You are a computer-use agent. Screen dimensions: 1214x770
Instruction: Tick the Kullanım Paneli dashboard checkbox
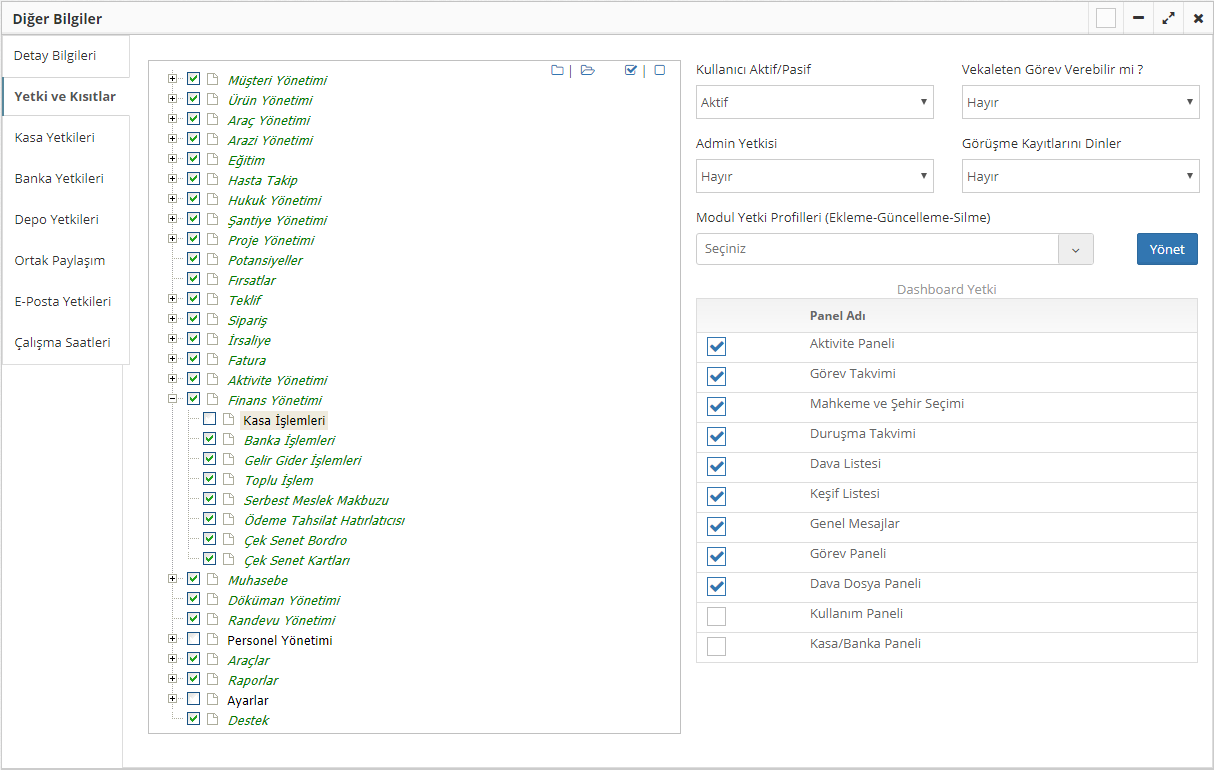[x=716, y=616]
